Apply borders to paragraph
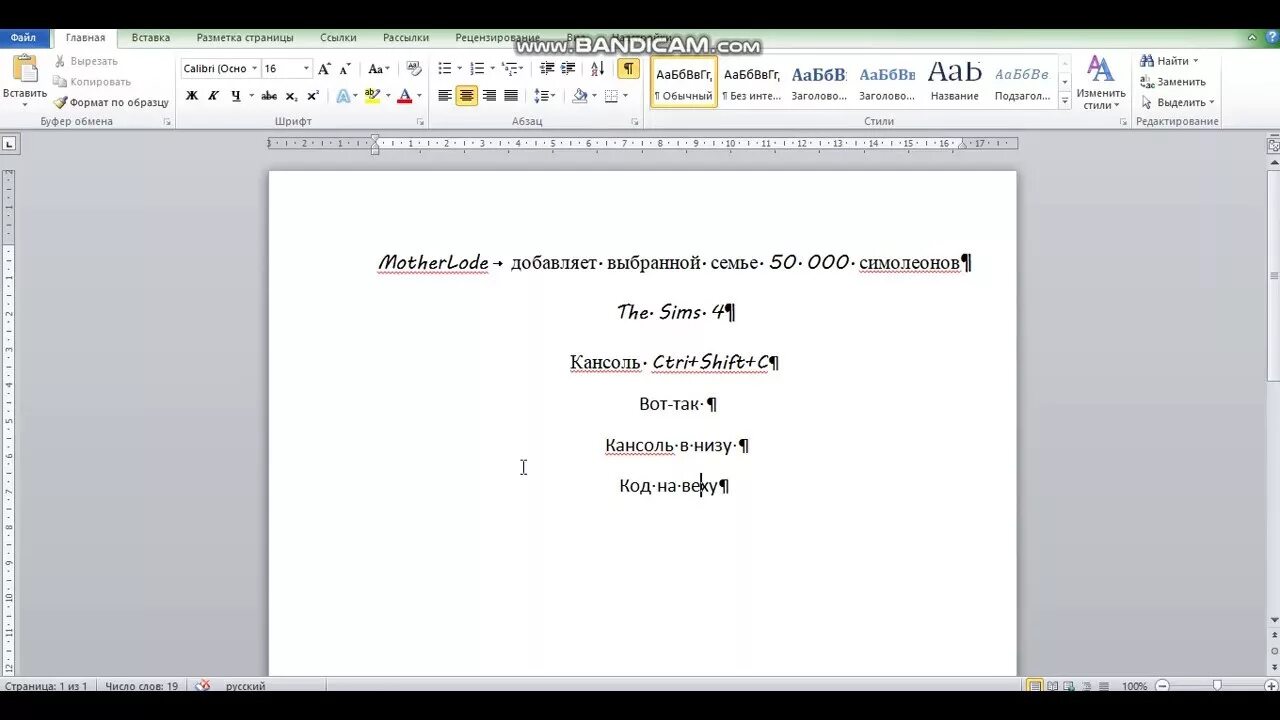 click(611, 96)
